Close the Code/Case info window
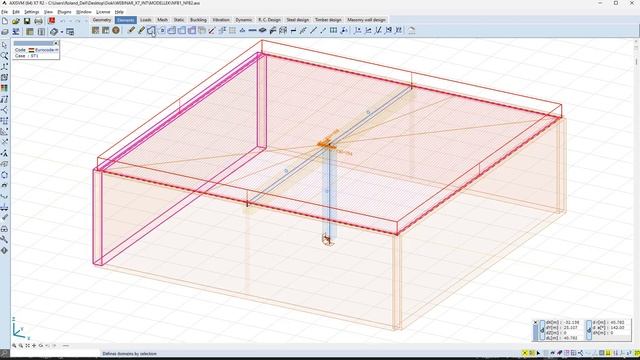640x360 pixels. coord(56,43)
